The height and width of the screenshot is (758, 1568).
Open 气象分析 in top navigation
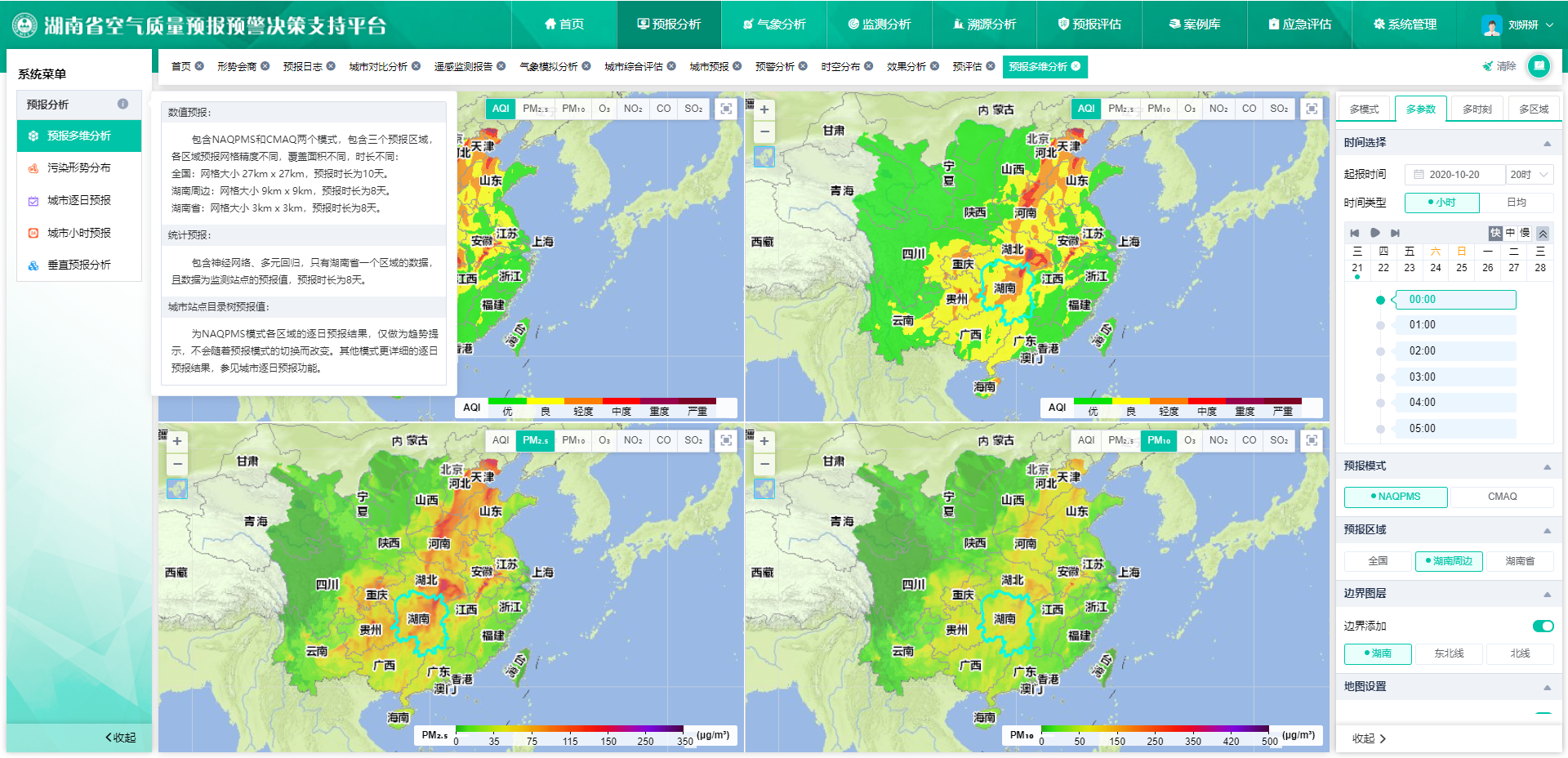point(773,25)
